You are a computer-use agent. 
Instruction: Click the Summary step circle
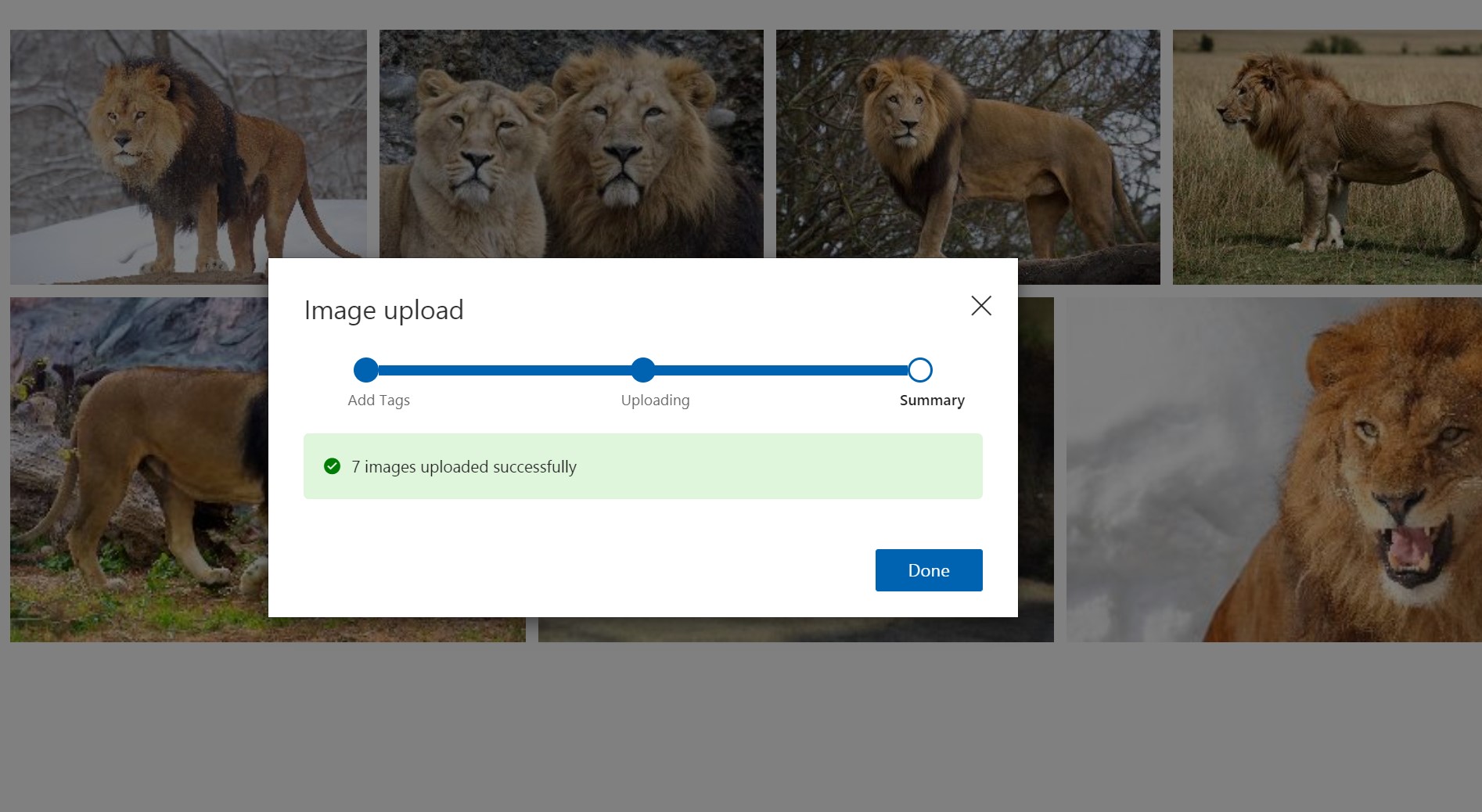(920, 370)
